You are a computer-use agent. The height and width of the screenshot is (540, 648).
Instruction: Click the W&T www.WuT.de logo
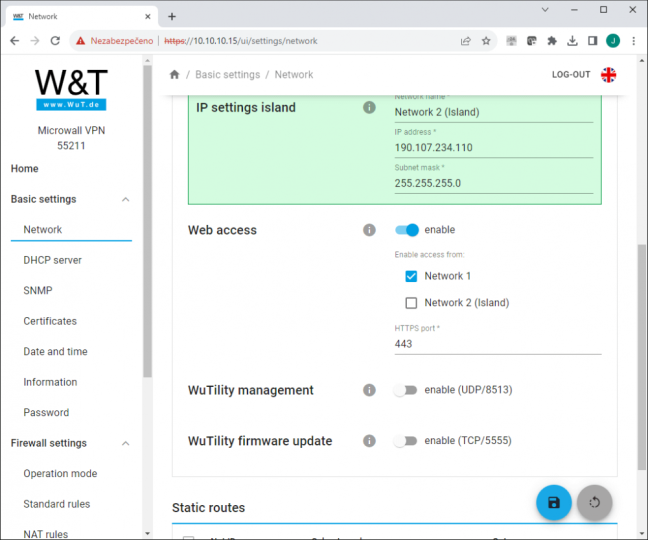[71, 89]
